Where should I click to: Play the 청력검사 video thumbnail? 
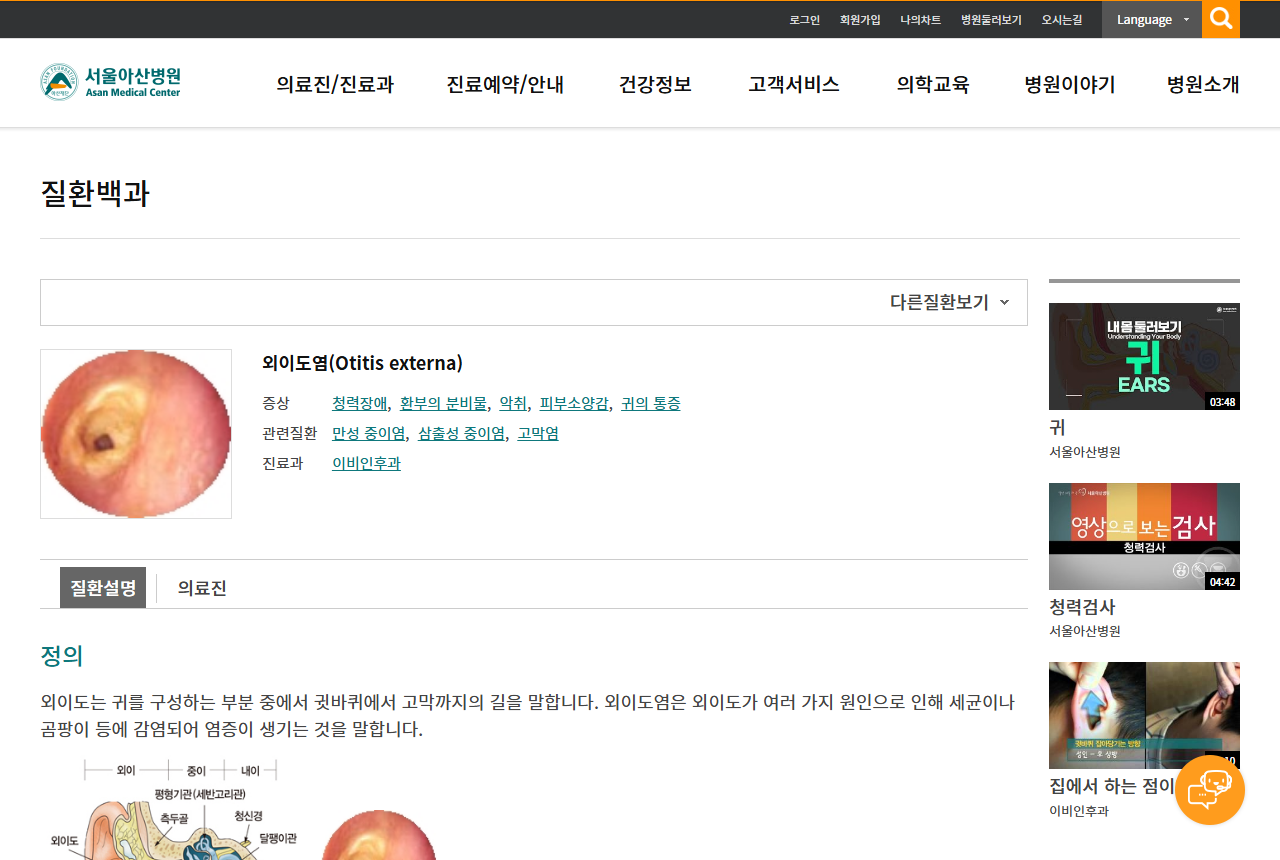coord(1144,536)
